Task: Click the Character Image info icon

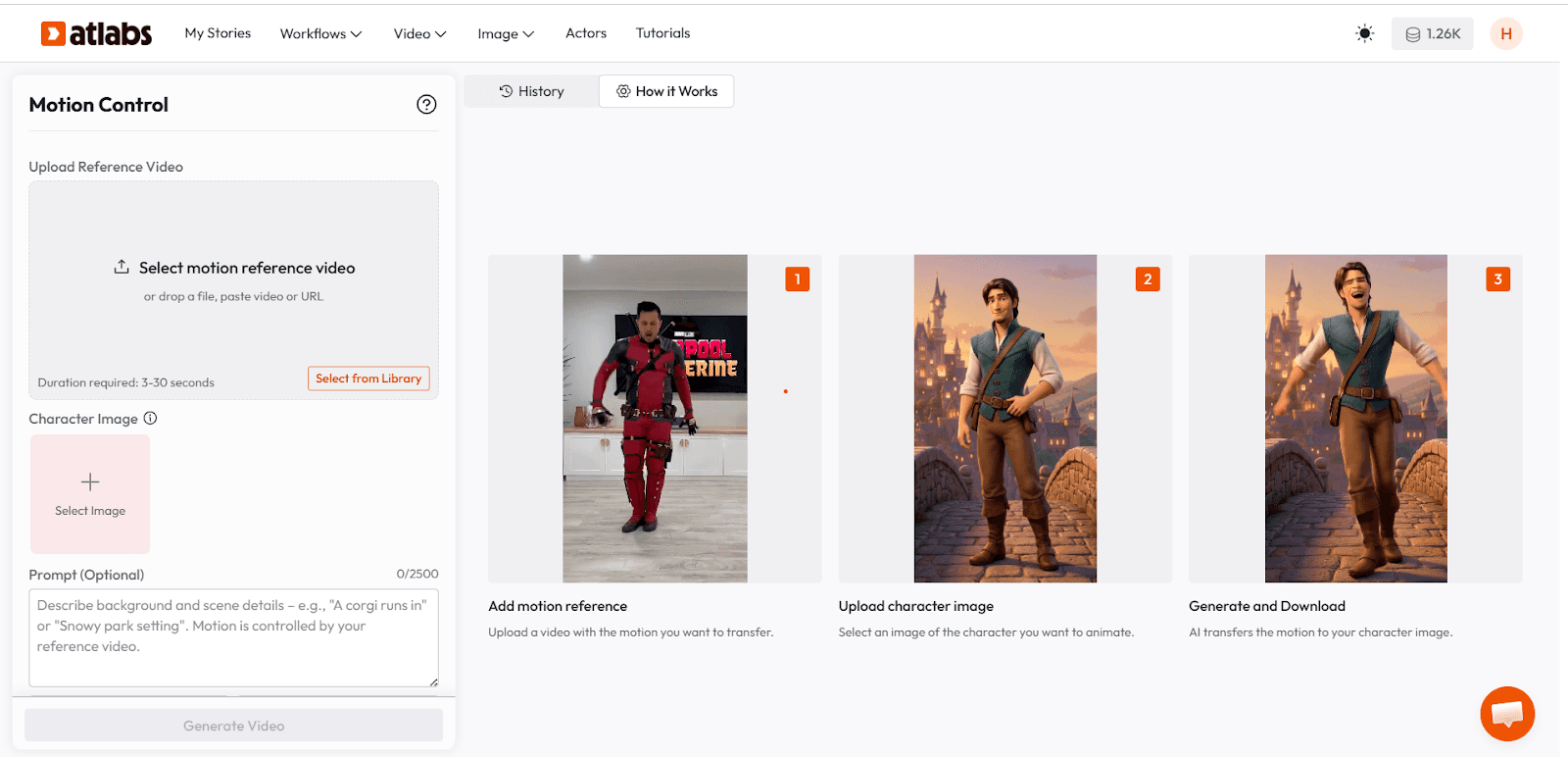Action: pyautogui.click(x=150, y=418)
